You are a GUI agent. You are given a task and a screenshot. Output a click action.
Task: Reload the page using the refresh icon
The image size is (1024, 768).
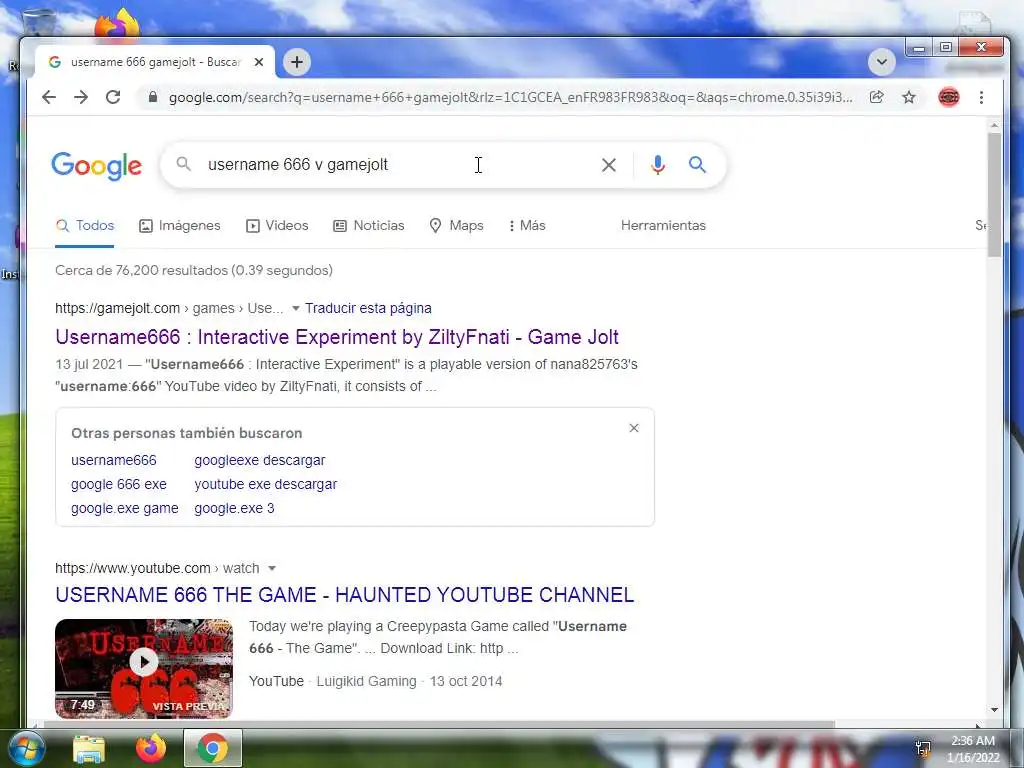(113, 97)
